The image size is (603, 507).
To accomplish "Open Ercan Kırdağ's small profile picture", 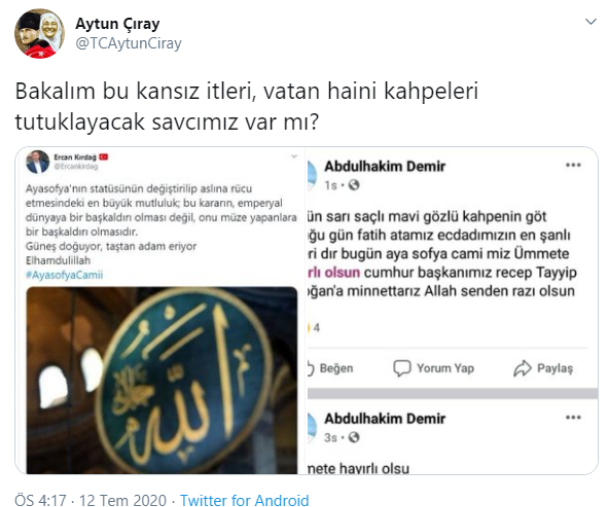I will pyautogui.click(x=38, y=162).
